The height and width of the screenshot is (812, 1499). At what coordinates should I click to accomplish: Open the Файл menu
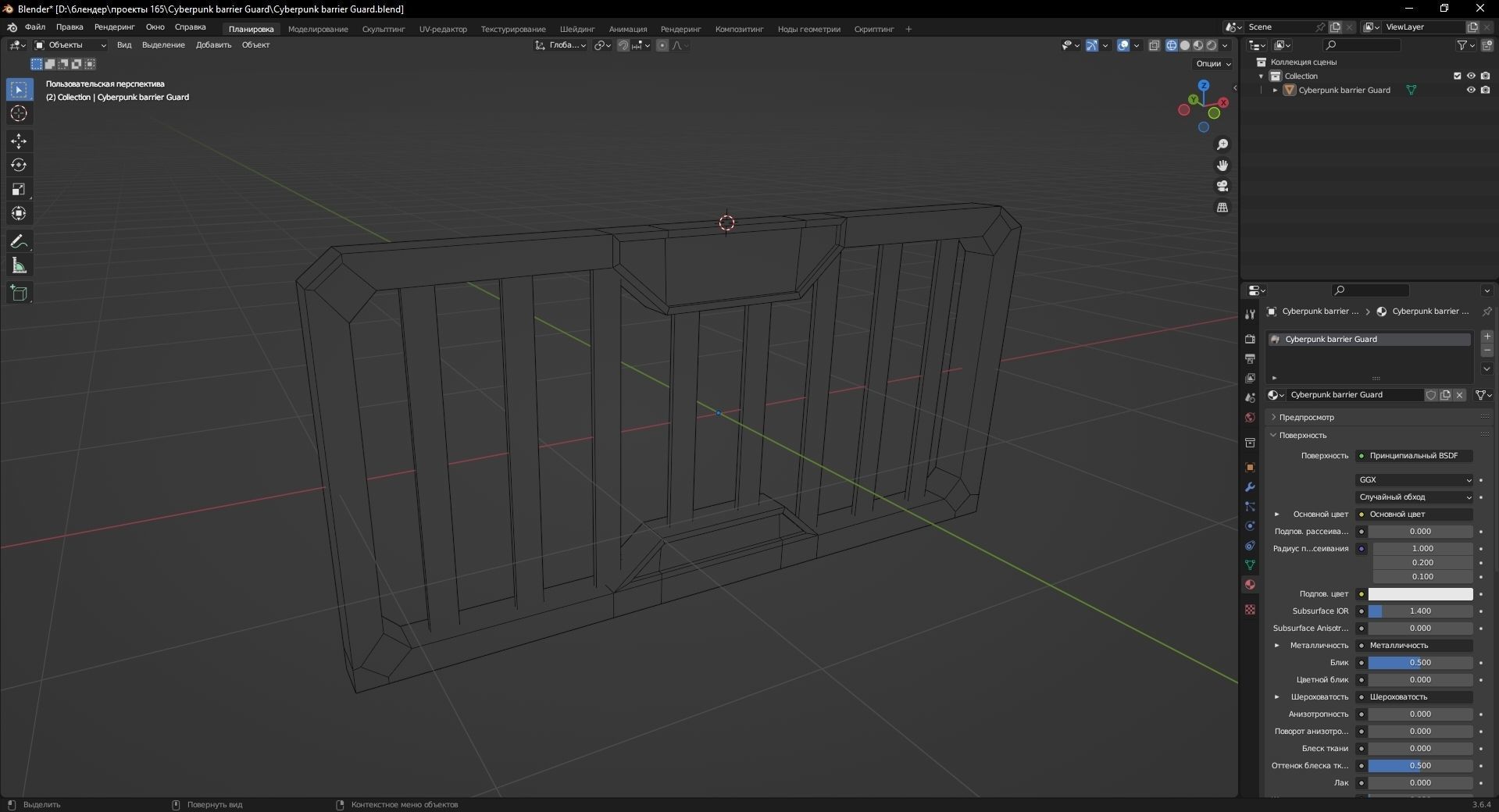tap(35, 27)
